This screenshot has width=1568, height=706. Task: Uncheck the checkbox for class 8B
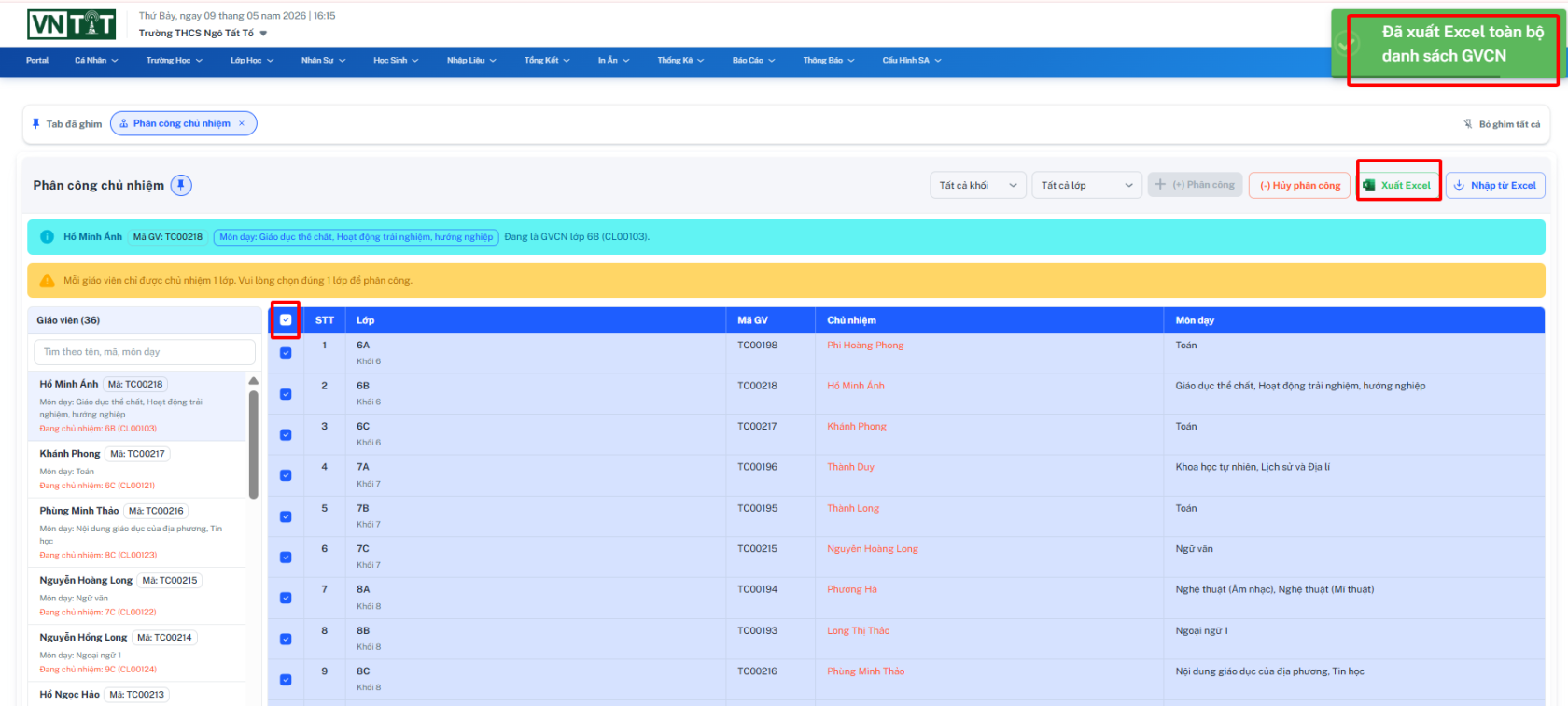pyautogui.click(x=286, y=639)
